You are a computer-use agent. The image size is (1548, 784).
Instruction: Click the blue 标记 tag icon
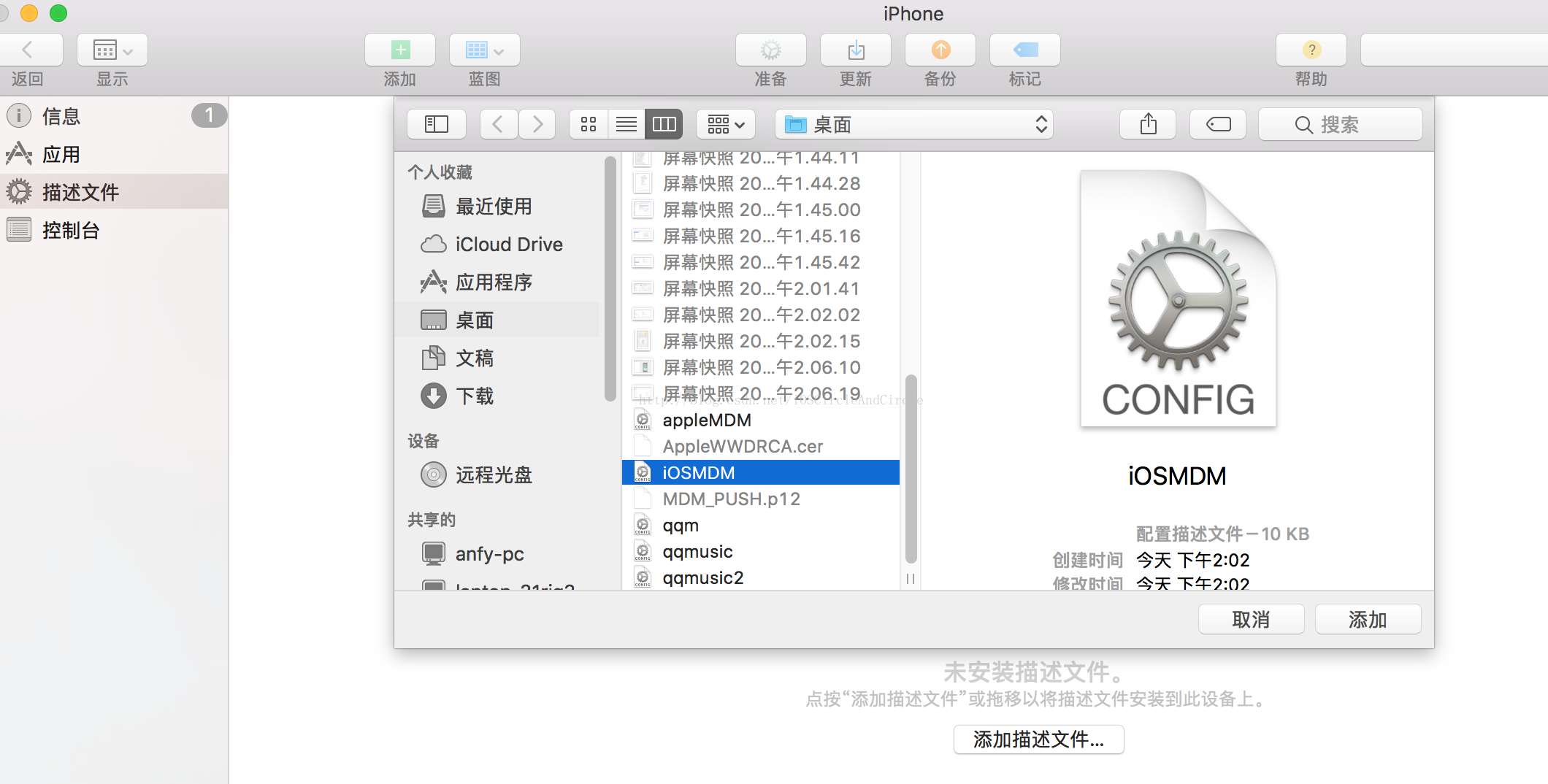pyautogui.click(x=1025, y=50)
